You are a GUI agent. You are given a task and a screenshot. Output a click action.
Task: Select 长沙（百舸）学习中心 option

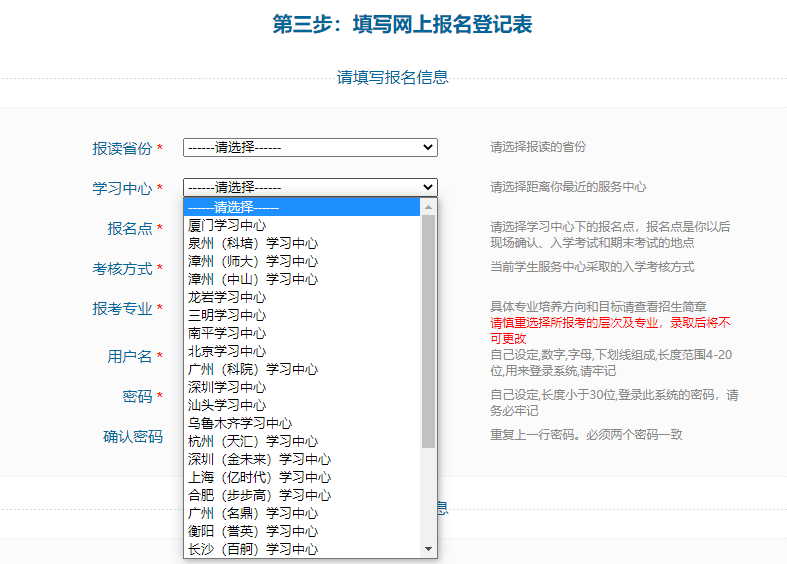coord(302,549)
